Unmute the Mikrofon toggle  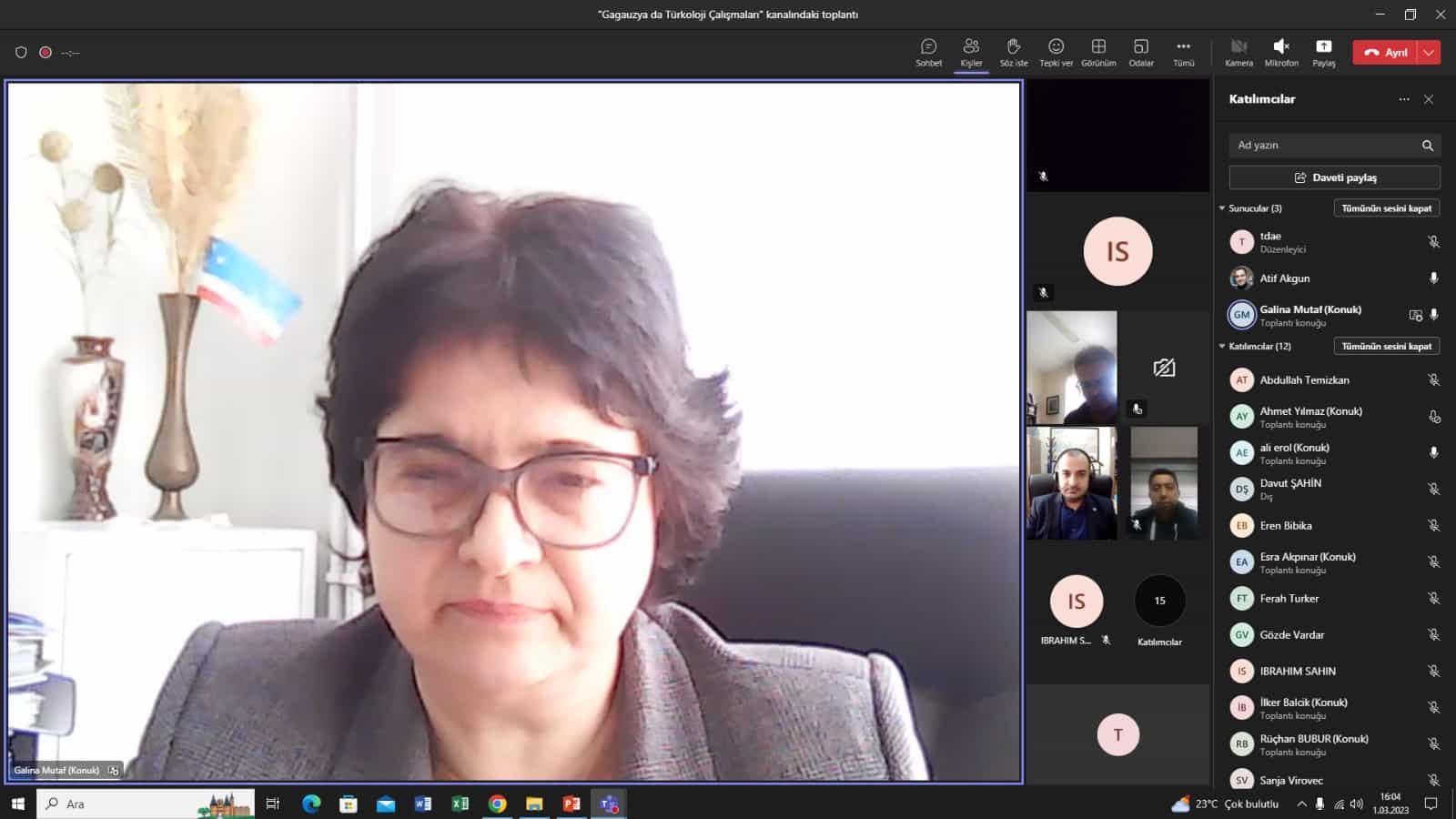click(x=1281, y=52)
